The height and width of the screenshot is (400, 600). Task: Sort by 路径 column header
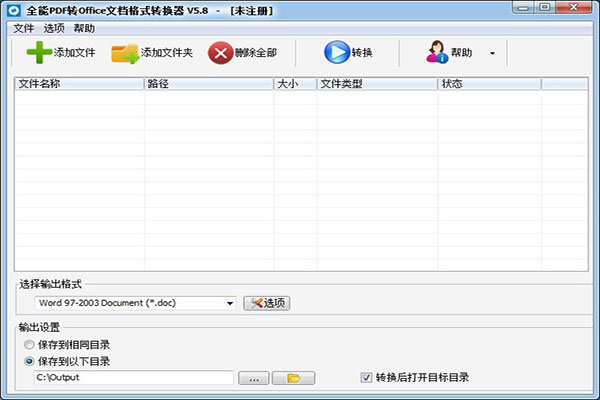(x=209, y=84)
